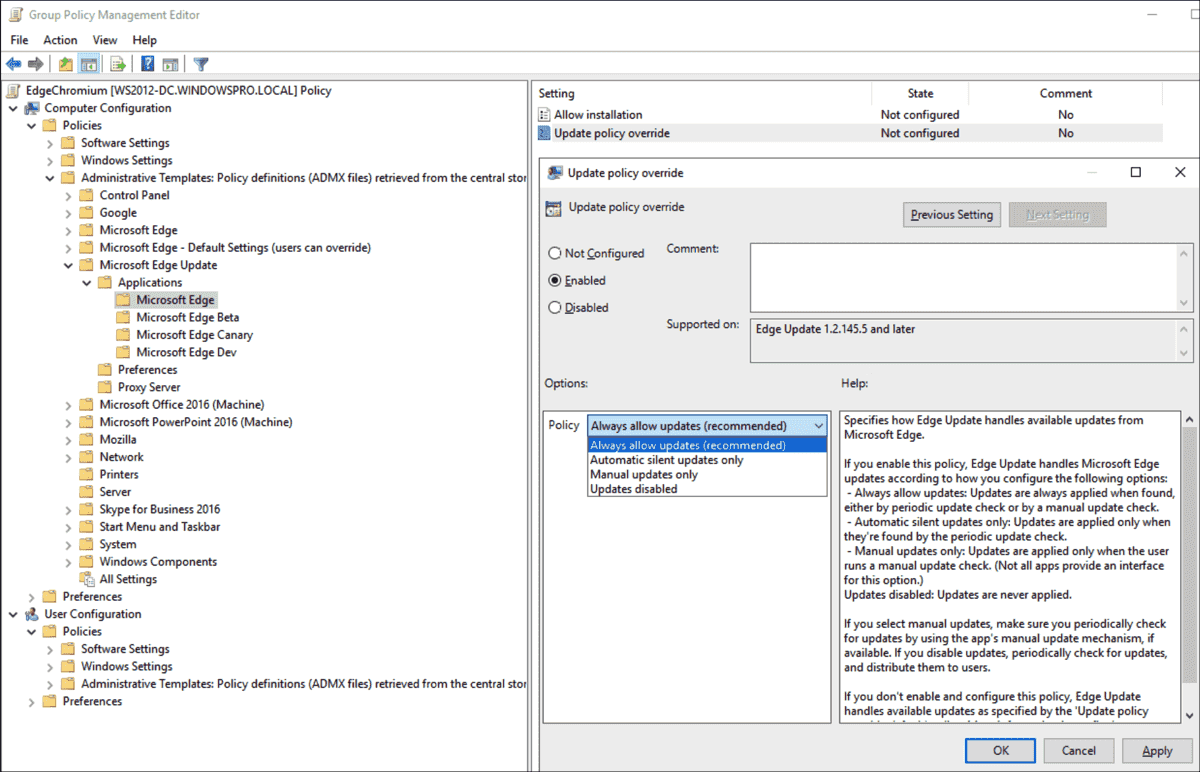Click the Export List toolbar icon
Screen dimensions: 1200x772
click(118, 64)
